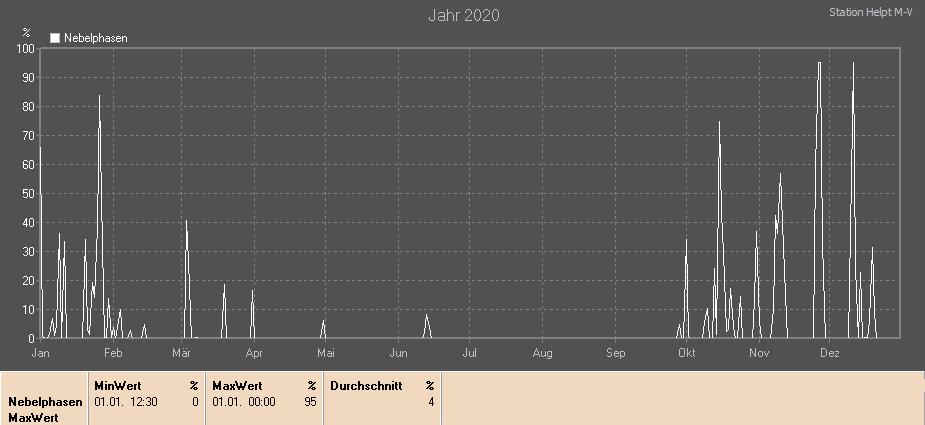Click the Durchschnitt value 4 cell

[x=431, y=401]
